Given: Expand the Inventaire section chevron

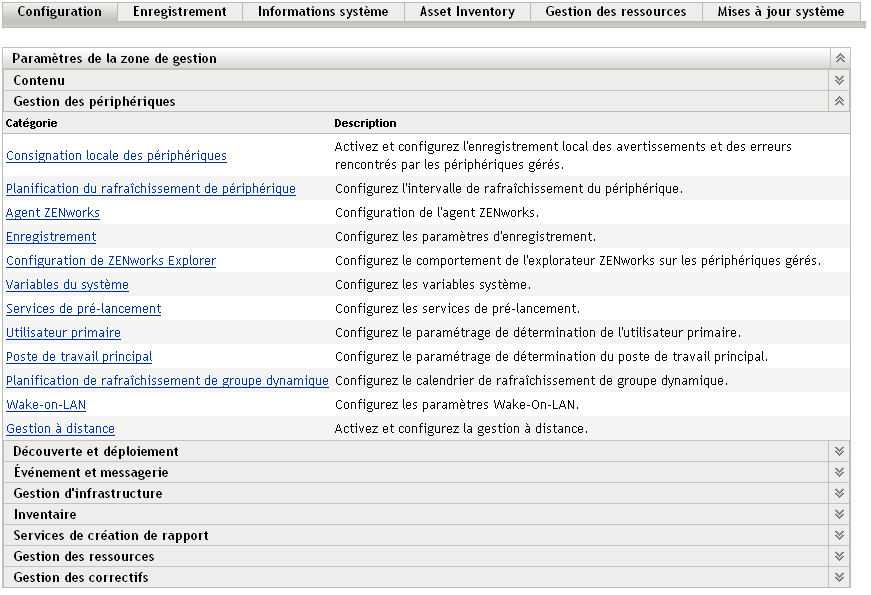Looking at the screenshot, I should click(839, 514).
